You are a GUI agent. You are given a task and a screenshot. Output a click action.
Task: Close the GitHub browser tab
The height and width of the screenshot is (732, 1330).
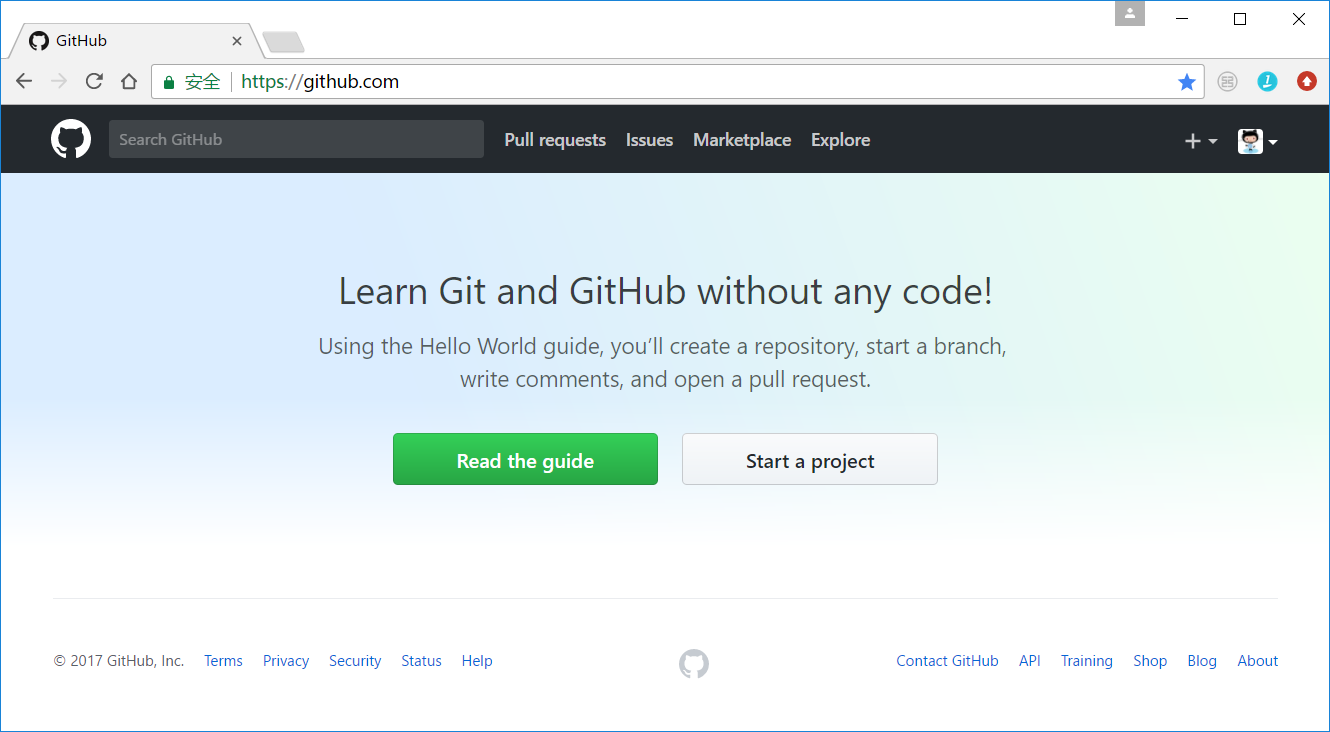pos(237,41)
